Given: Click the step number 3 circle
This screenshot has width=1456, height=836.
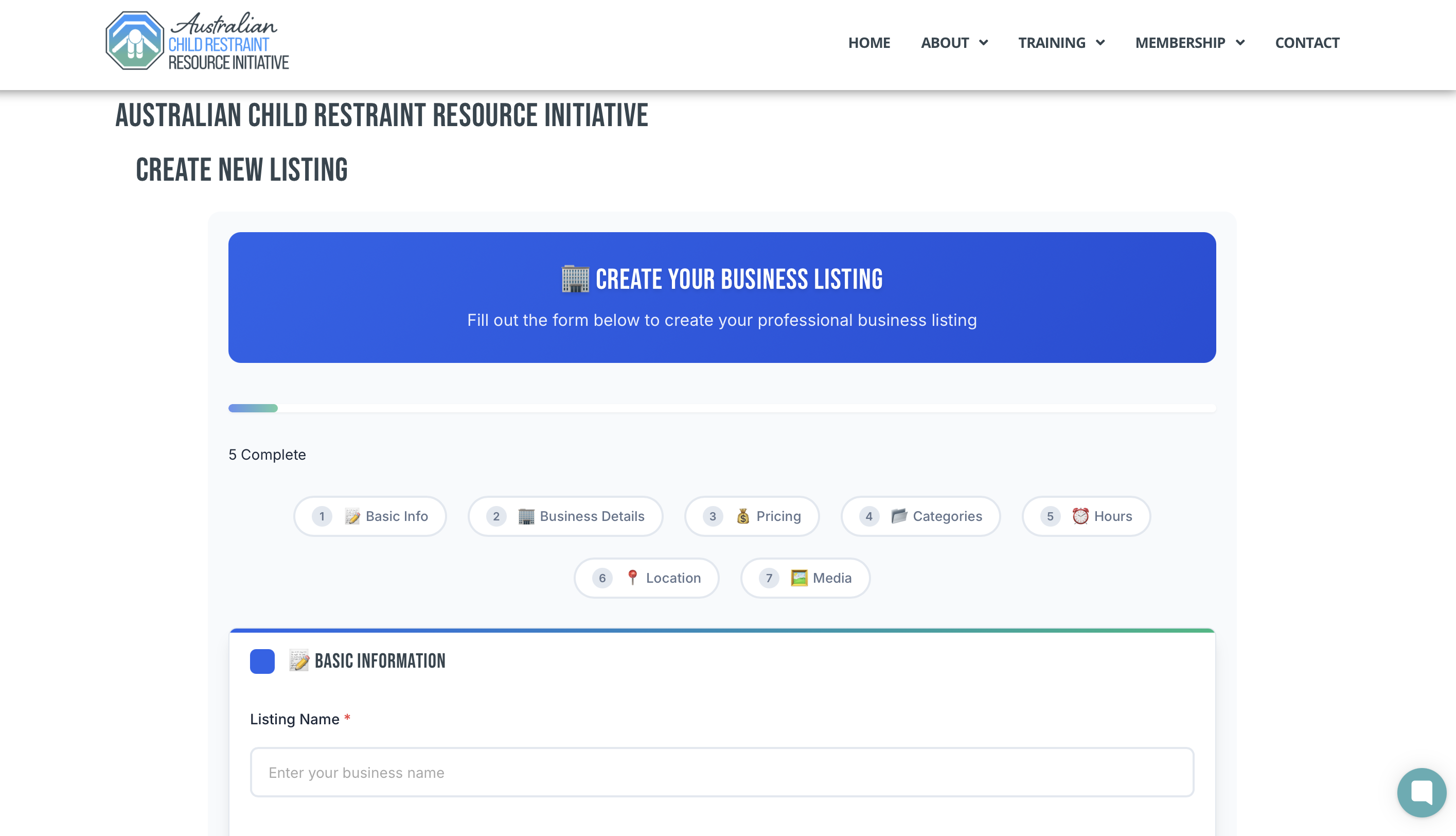Looking at the screenshot, I should [x=713, y=516].
